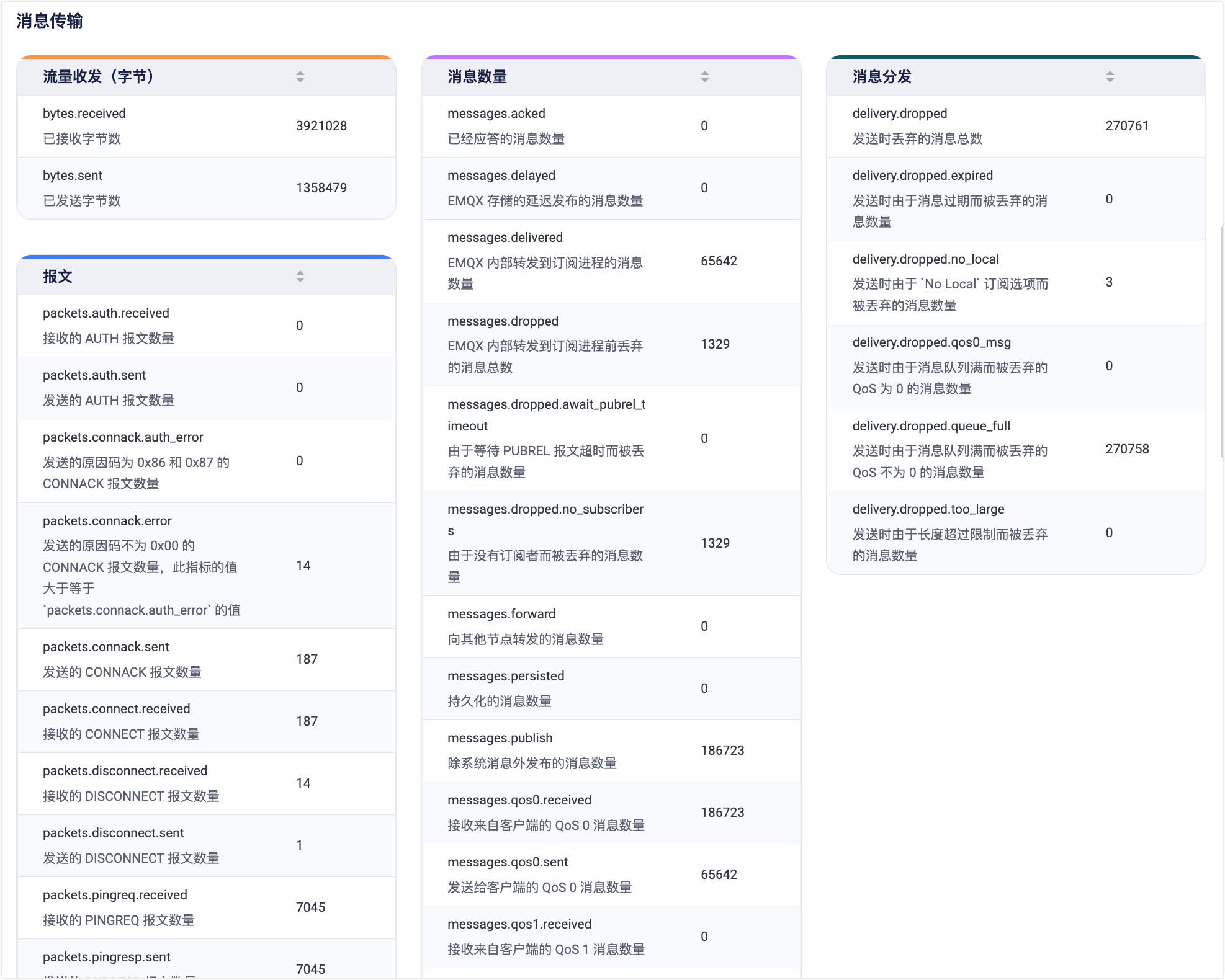
Task: Click the 报文 table header
Action: pyautogui.click(x=58, y=277)
